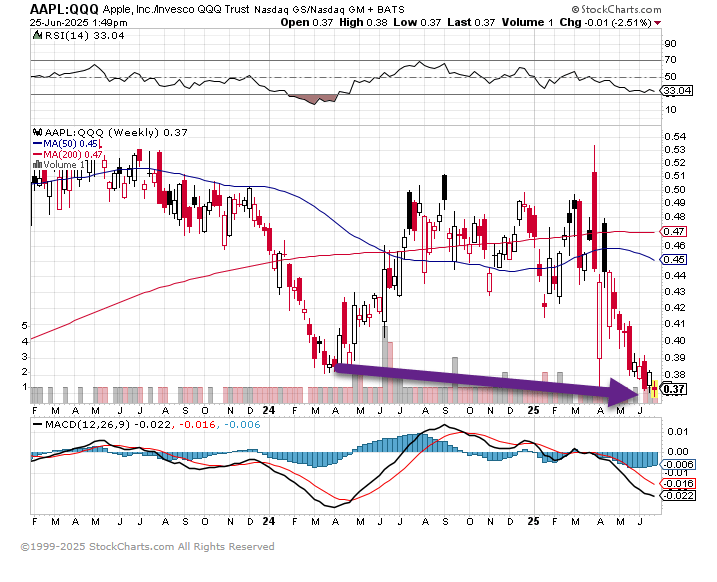Click the candlestick icon before AAPL:QQQ (Weekly)
Viewport: 717px width, 582px height.
[37, 133]
